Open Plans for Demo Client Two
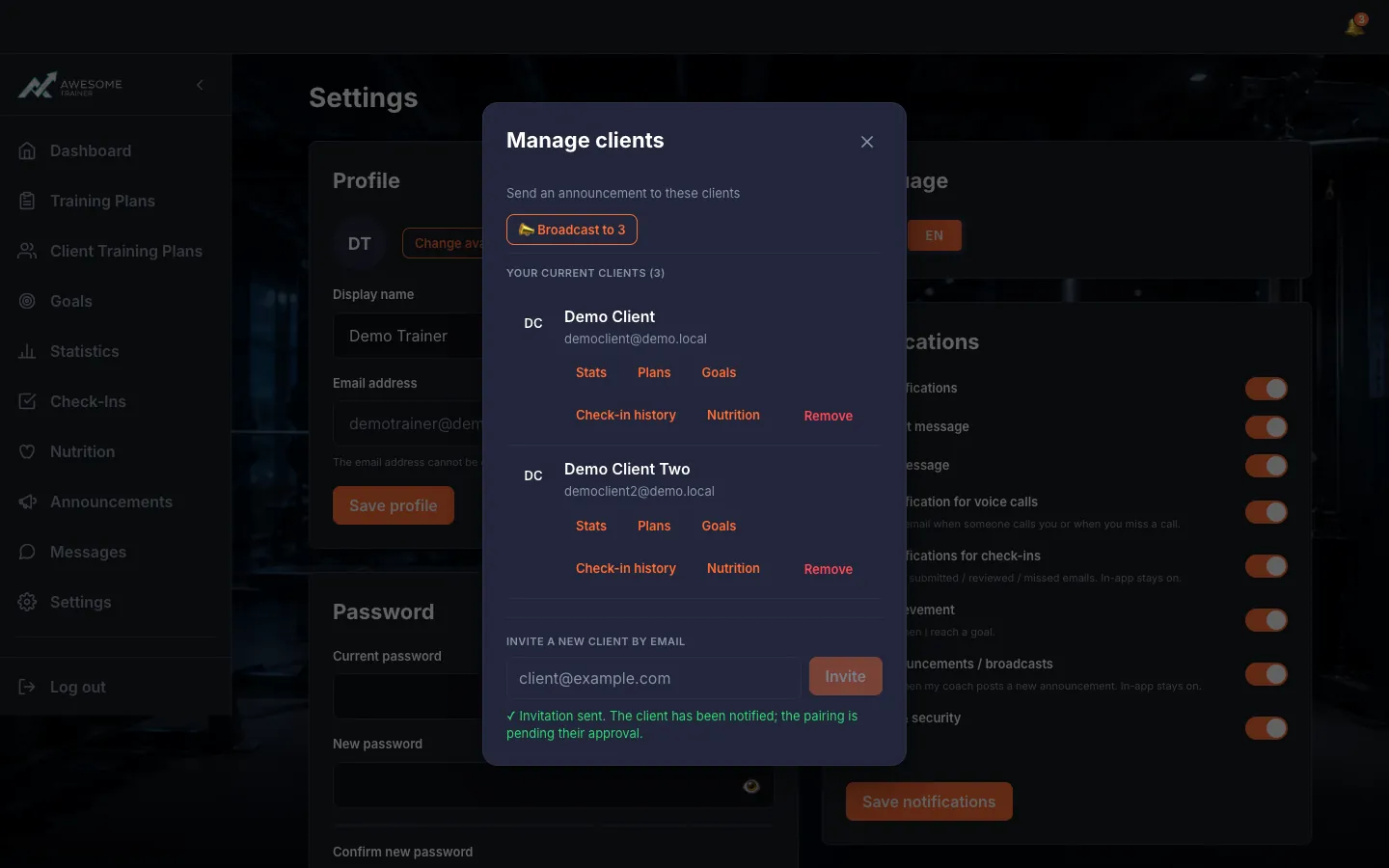This screenshot has width=1389, height=868. (x=654, y=526)
